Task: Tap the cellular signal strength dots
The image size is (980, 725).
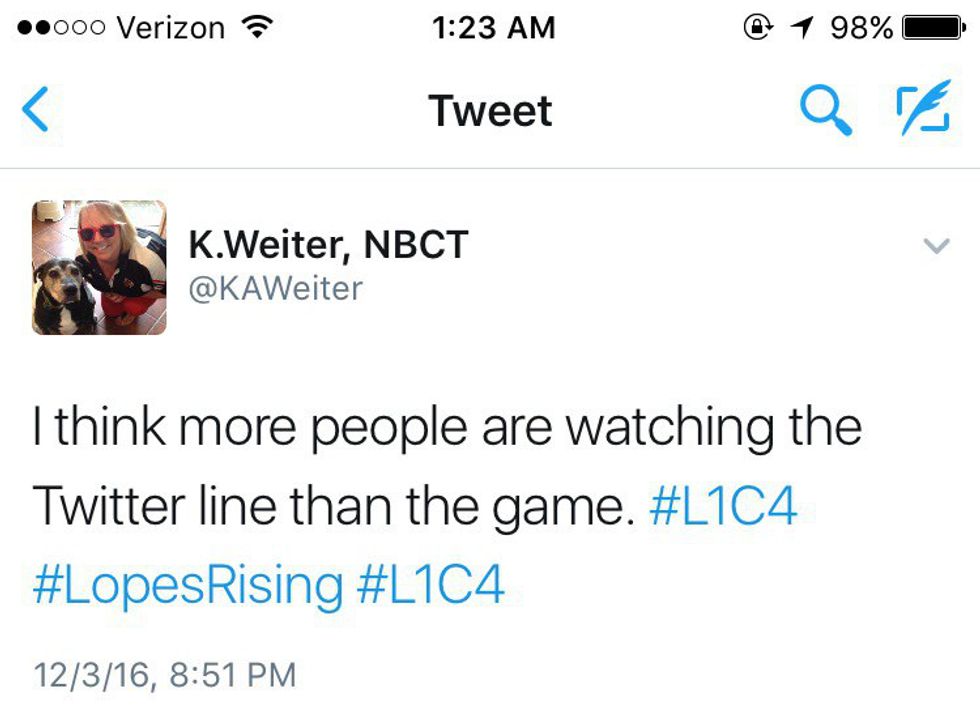Action: pyautogui.click(x=58, y=28)
